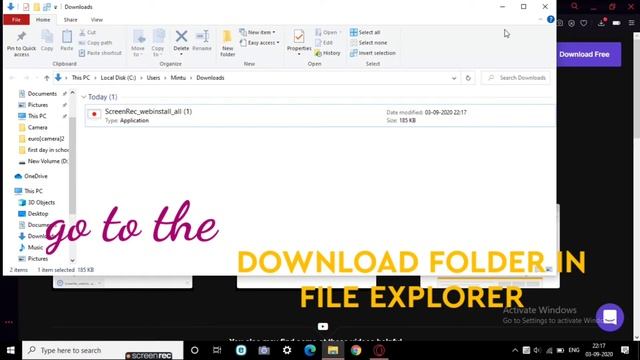
Task: Open the Copy to dropdown
Action: point(158,43)
